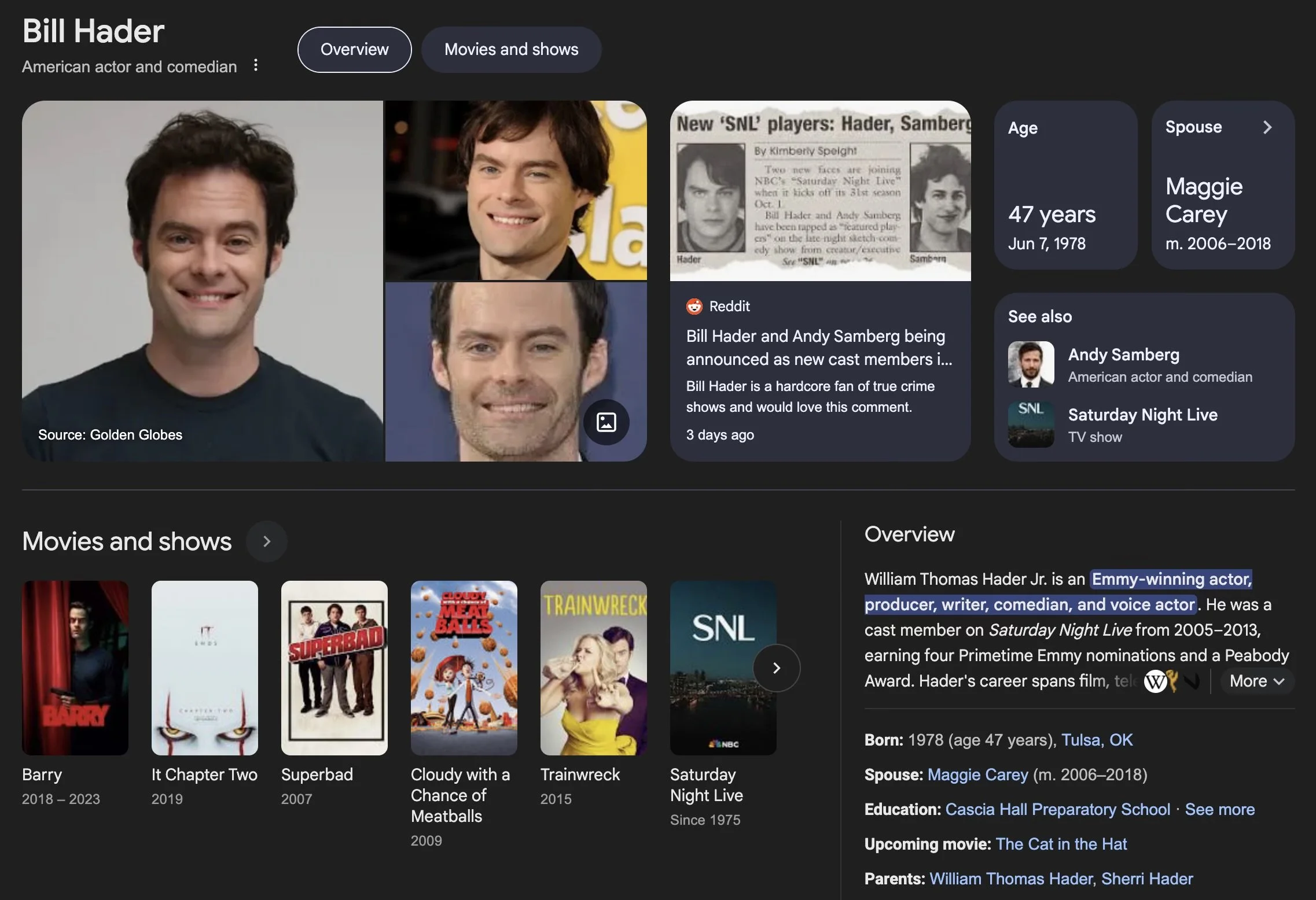
Task: Click the Reddit logo icon
Action: pos(694,307)
